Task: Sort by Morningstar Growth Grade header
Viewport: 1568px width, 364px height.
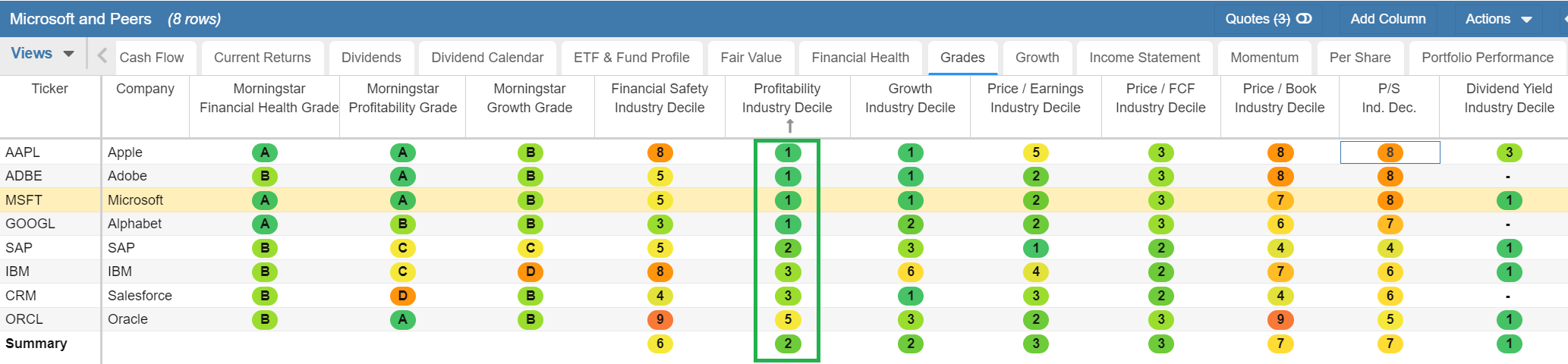Action: coord(530,98)
